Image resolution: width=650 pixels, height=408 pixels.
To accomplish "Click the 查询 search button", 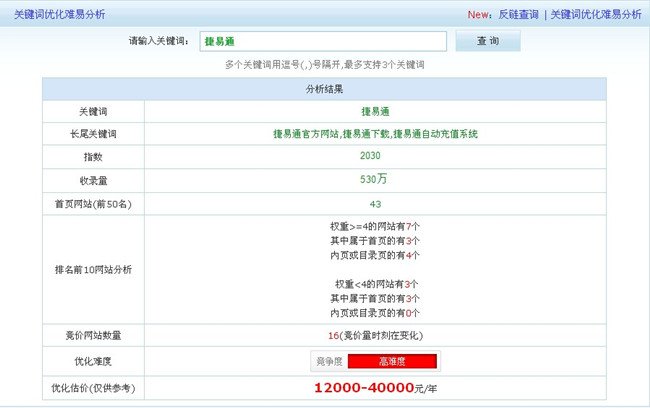I will pos(487,41).
